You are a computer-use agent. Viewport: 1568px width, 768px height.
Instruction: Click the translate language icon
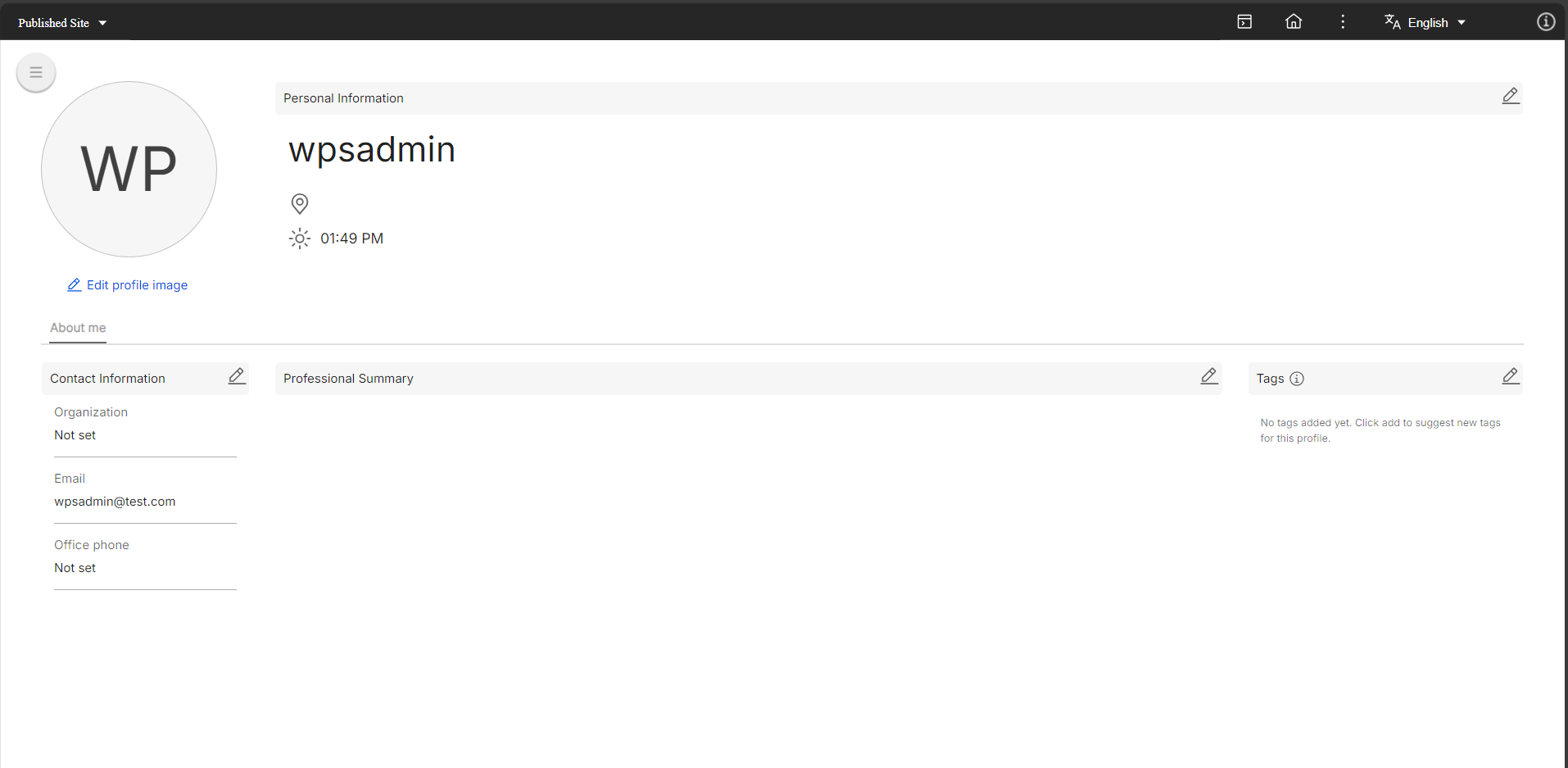[1392, 22]
